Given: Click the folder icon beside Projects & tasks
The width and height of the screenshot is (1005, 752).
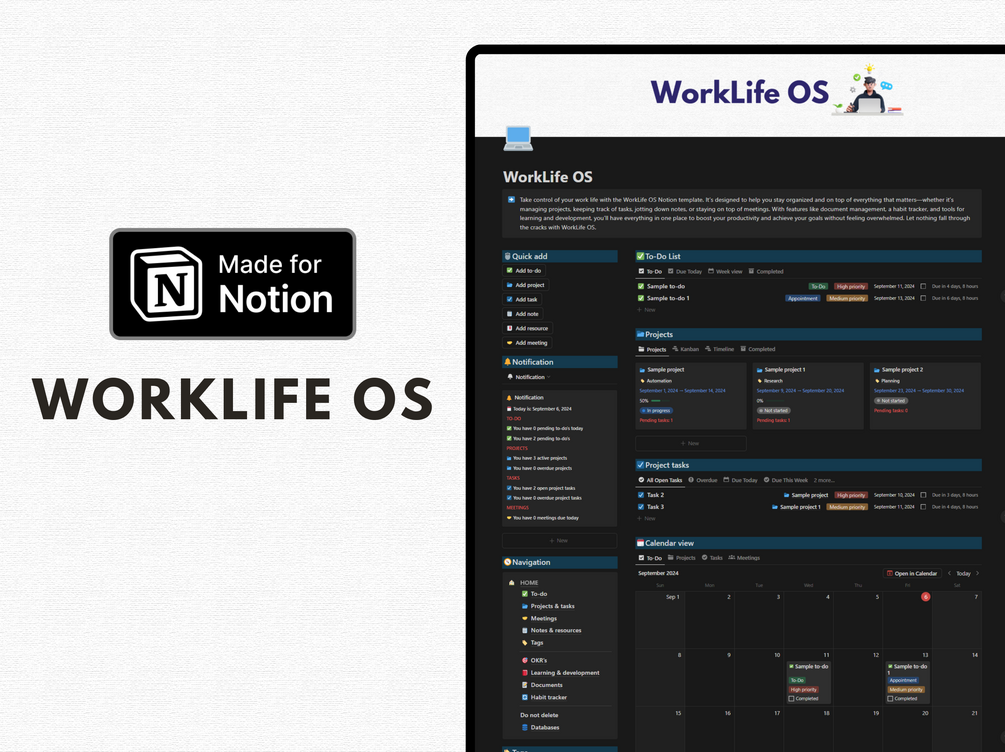Looking at the screenshot, I should pyautogui.click(x=525, y=606).
